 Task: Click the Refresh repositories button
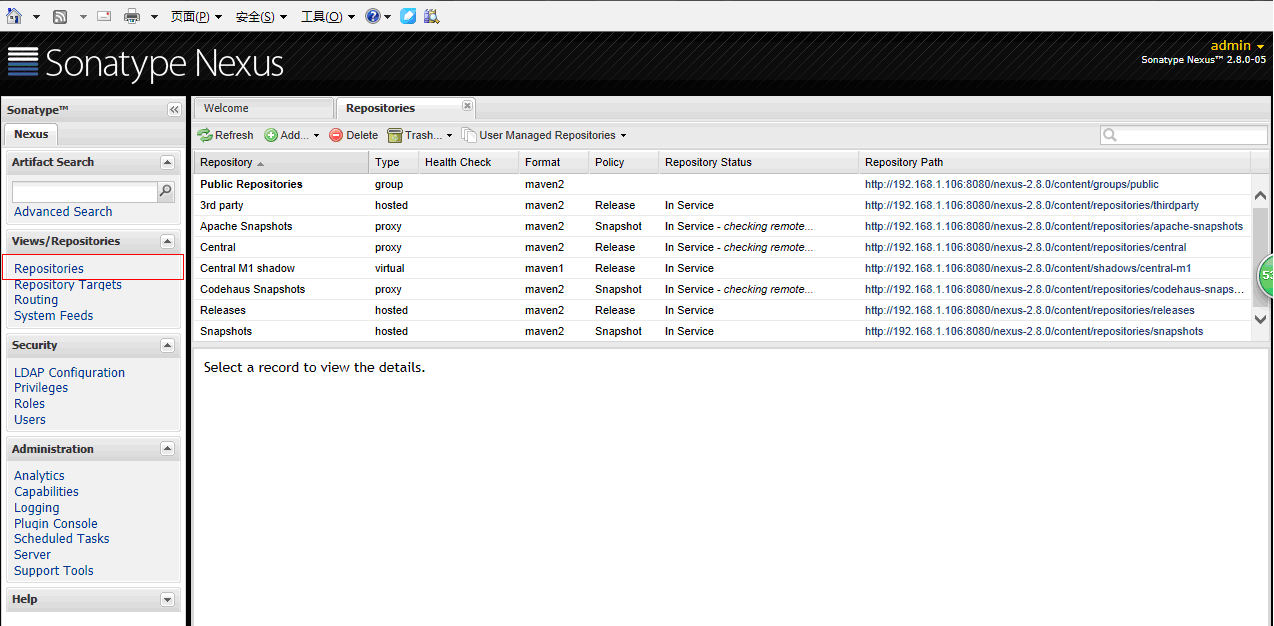point(226,135)
